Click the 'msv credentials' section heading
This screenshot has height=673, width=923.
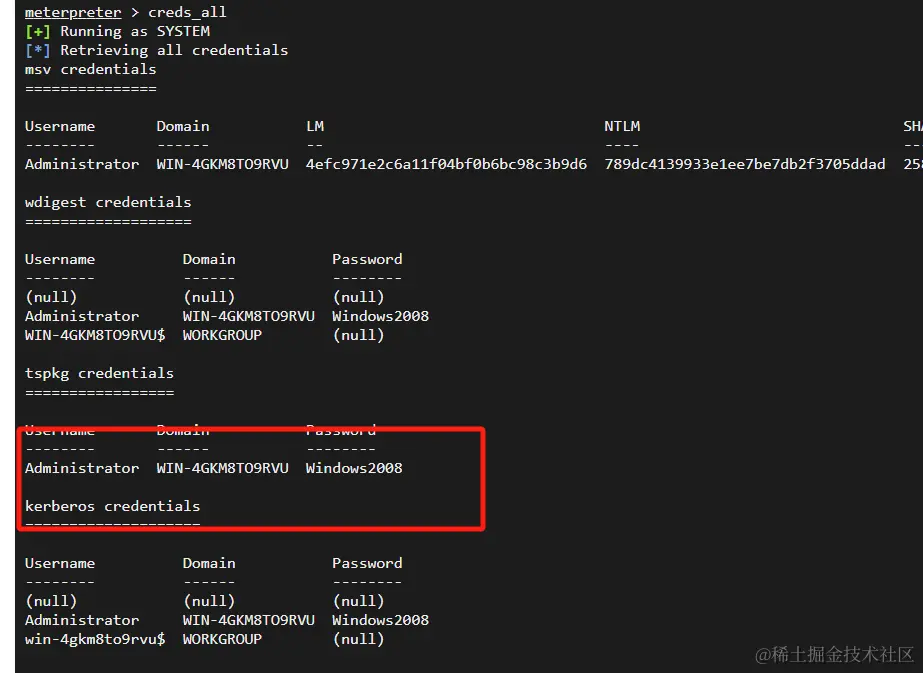(x=91, y=69)
